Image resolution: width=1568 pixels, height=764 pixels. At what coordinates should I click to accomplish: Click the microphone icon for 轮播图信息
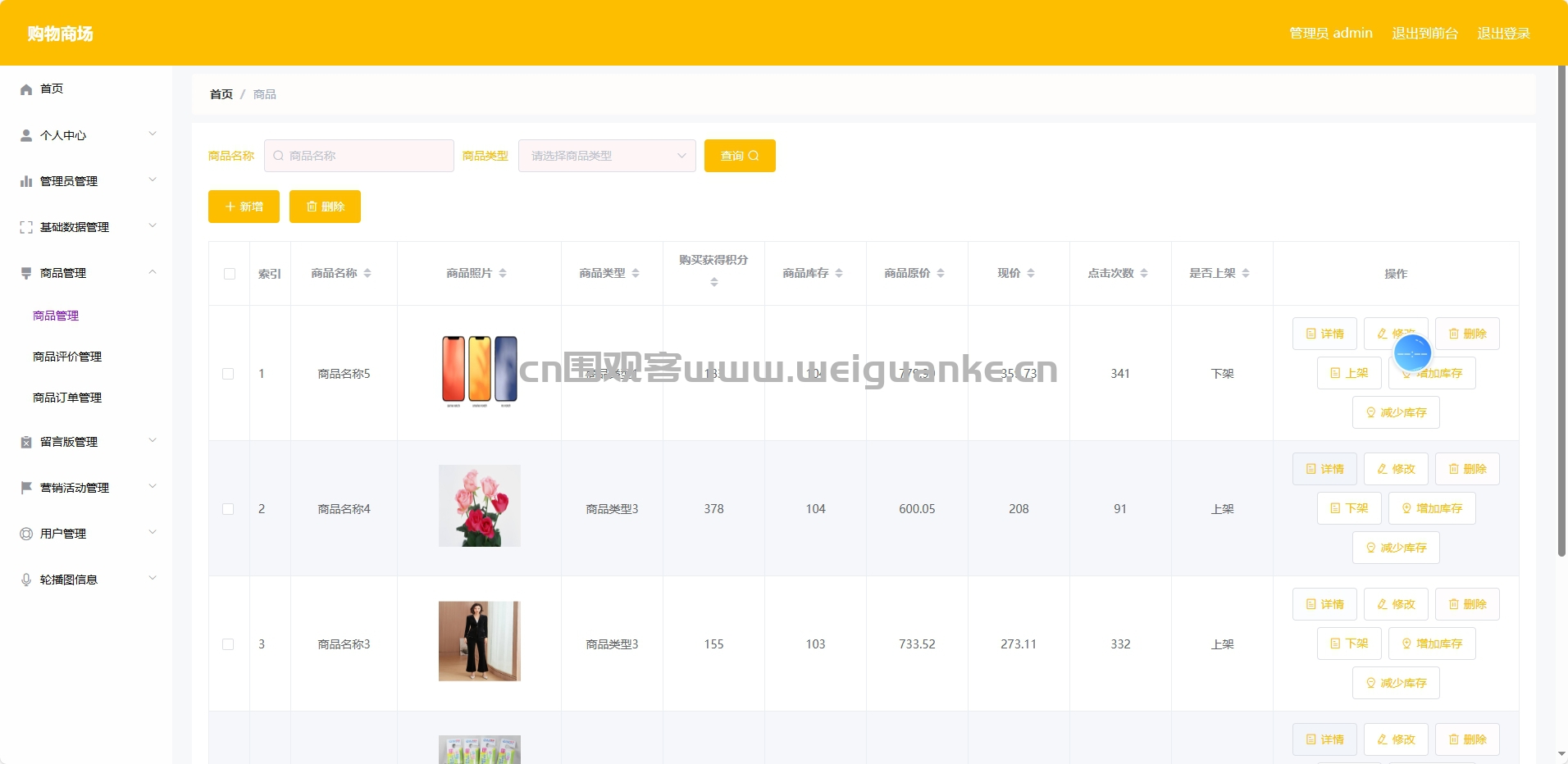(x=26, y=580)
